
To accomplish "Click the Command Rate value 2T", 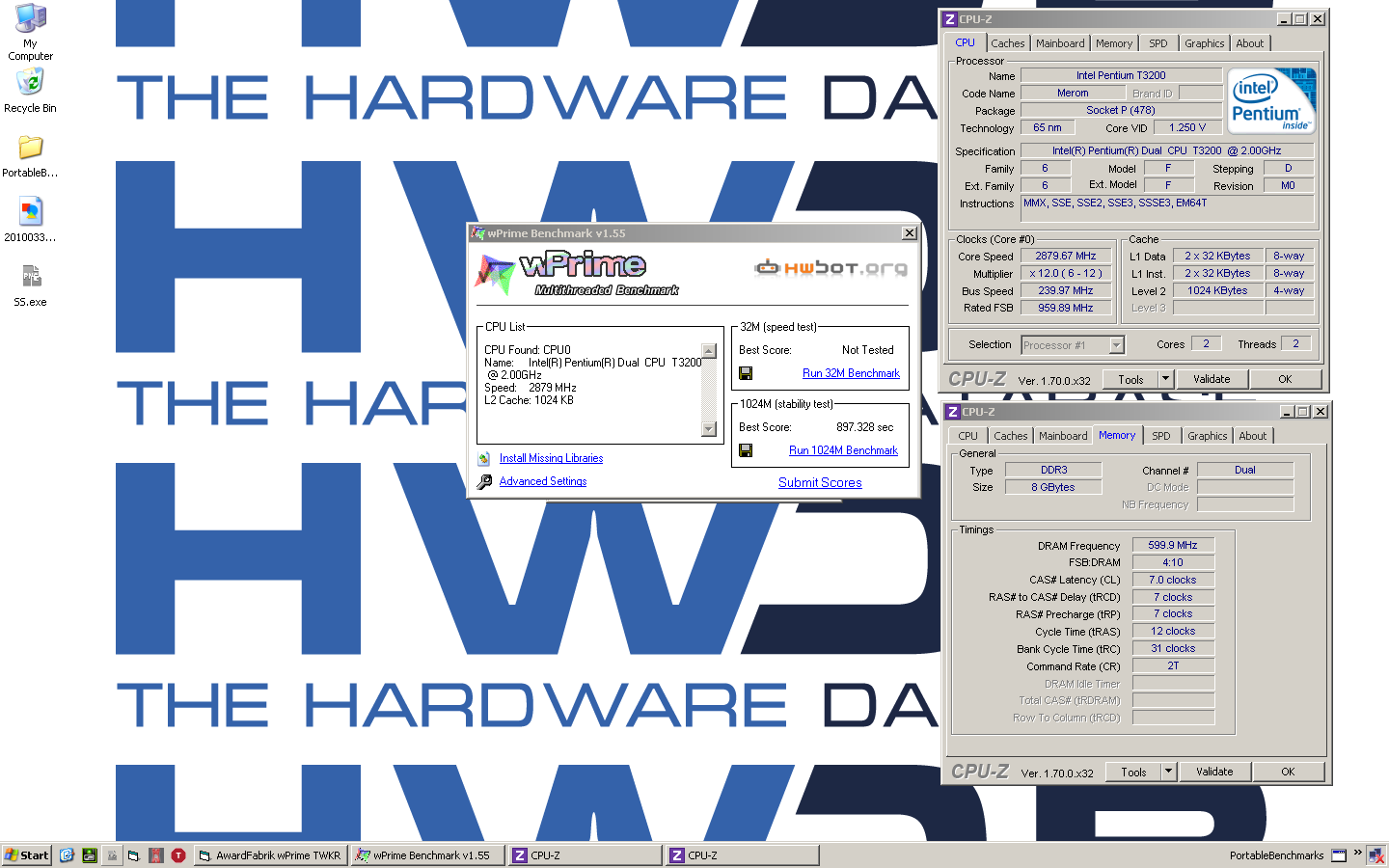I will pos(1173,665).
